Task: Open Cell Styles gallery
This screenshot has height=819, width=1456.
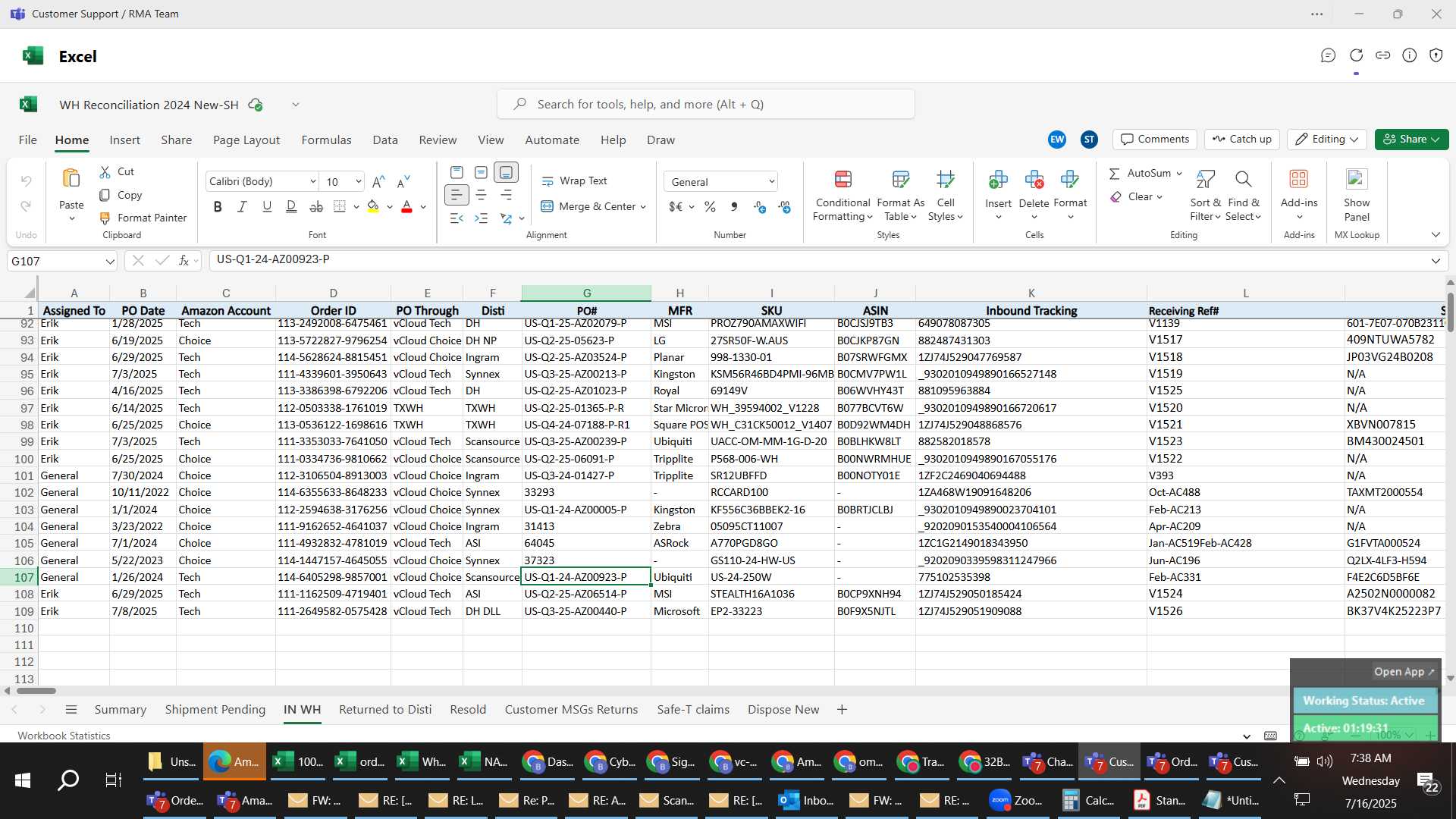Action: click(x=945, y=196)
